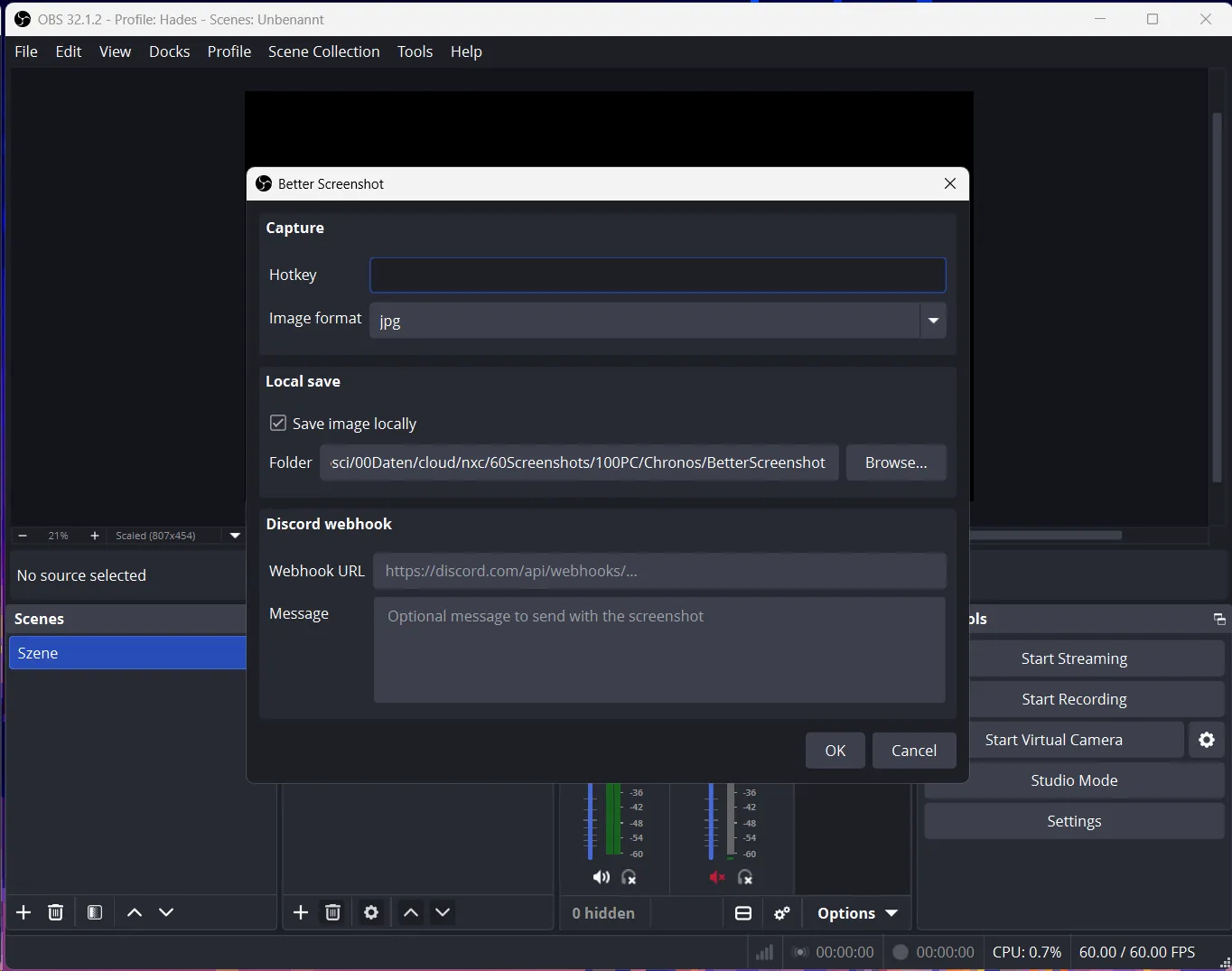Screen dimensions: 1232x971
Task: Open advanced audio properties gears icon
Action: [x=782, y=913]
